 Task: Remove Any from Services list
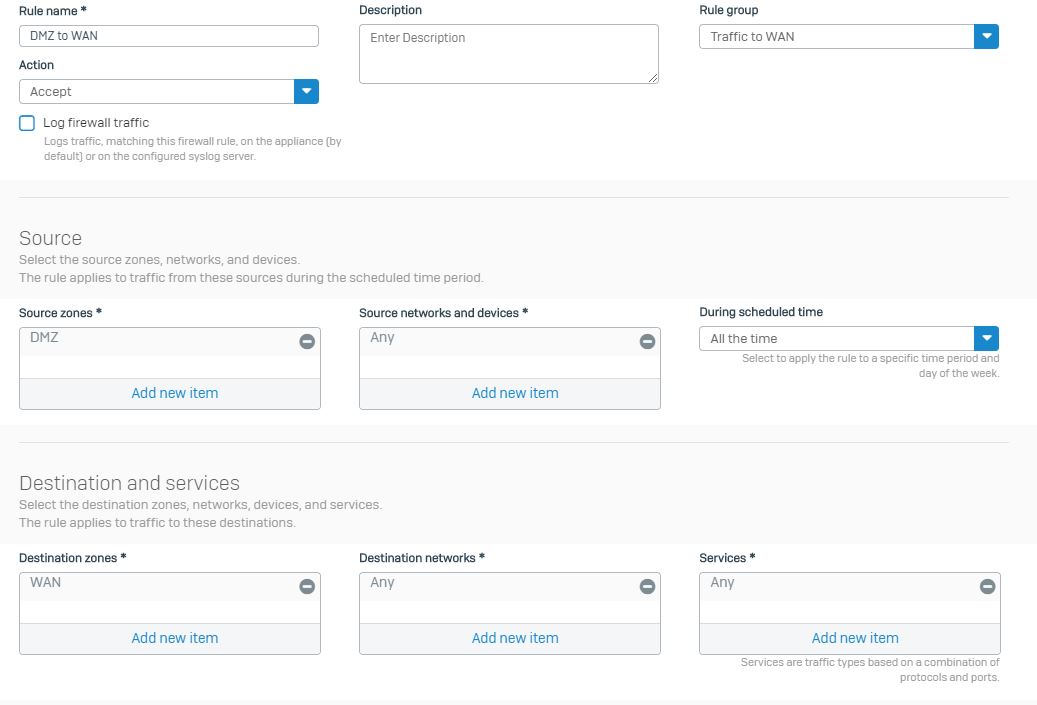tap(987, 587)
